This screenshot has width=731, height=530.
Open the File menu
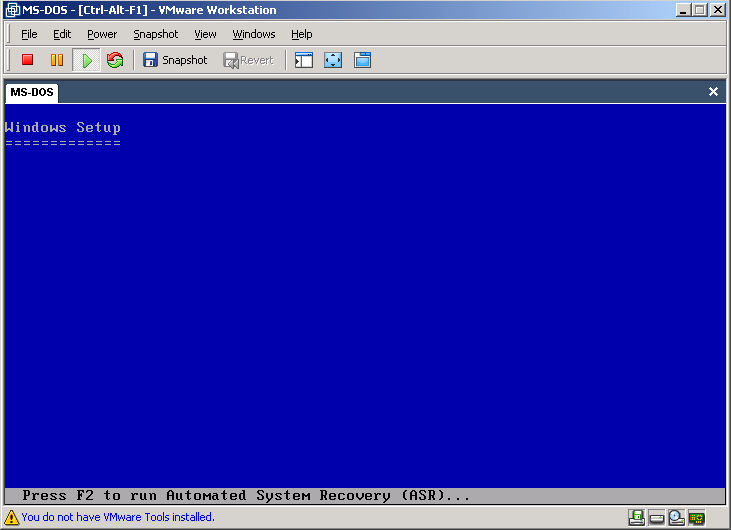coord(29,34)
